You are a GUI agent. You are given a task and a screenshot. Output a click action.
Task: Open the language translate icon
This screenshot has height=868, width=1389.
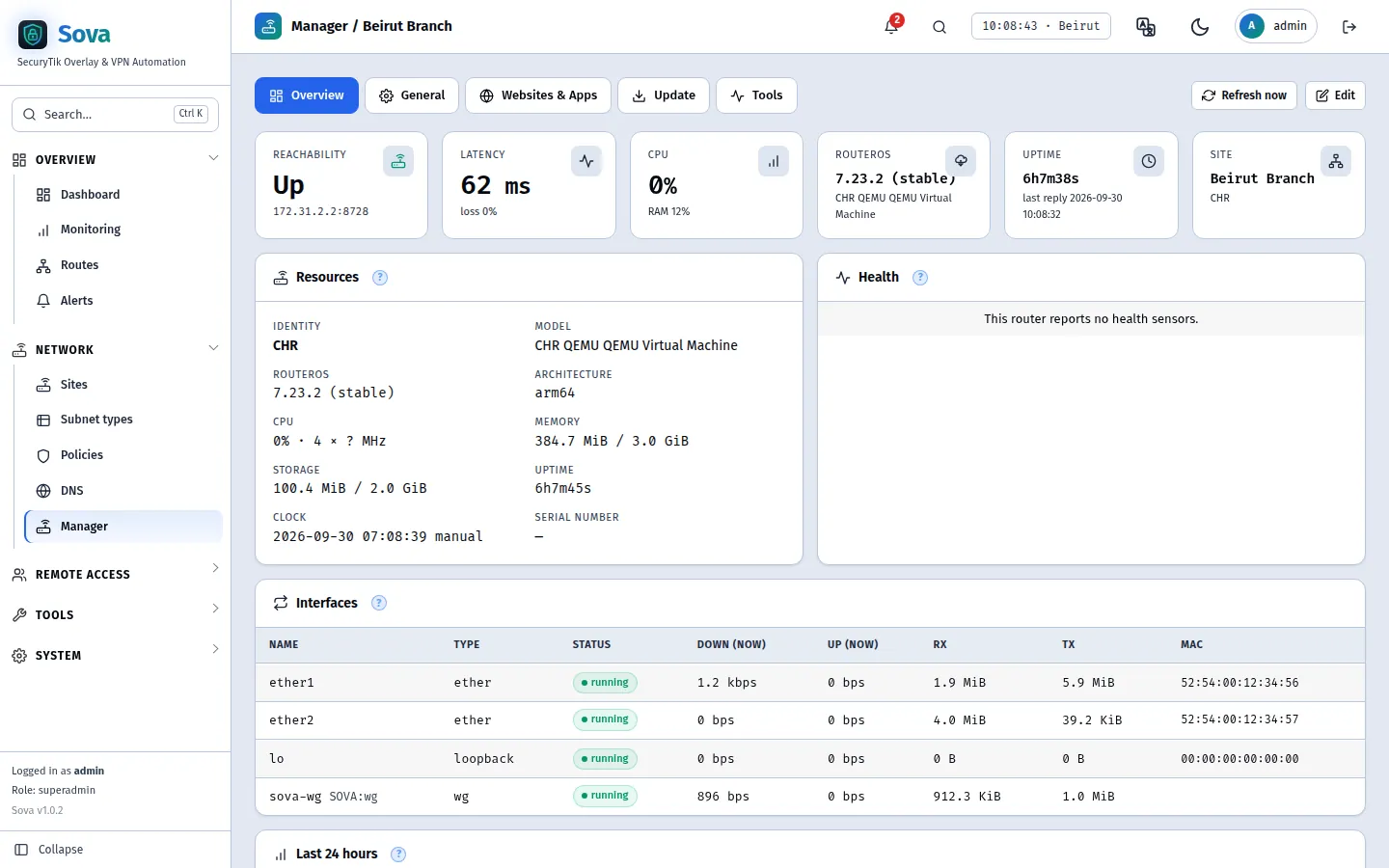(1146, 26)
